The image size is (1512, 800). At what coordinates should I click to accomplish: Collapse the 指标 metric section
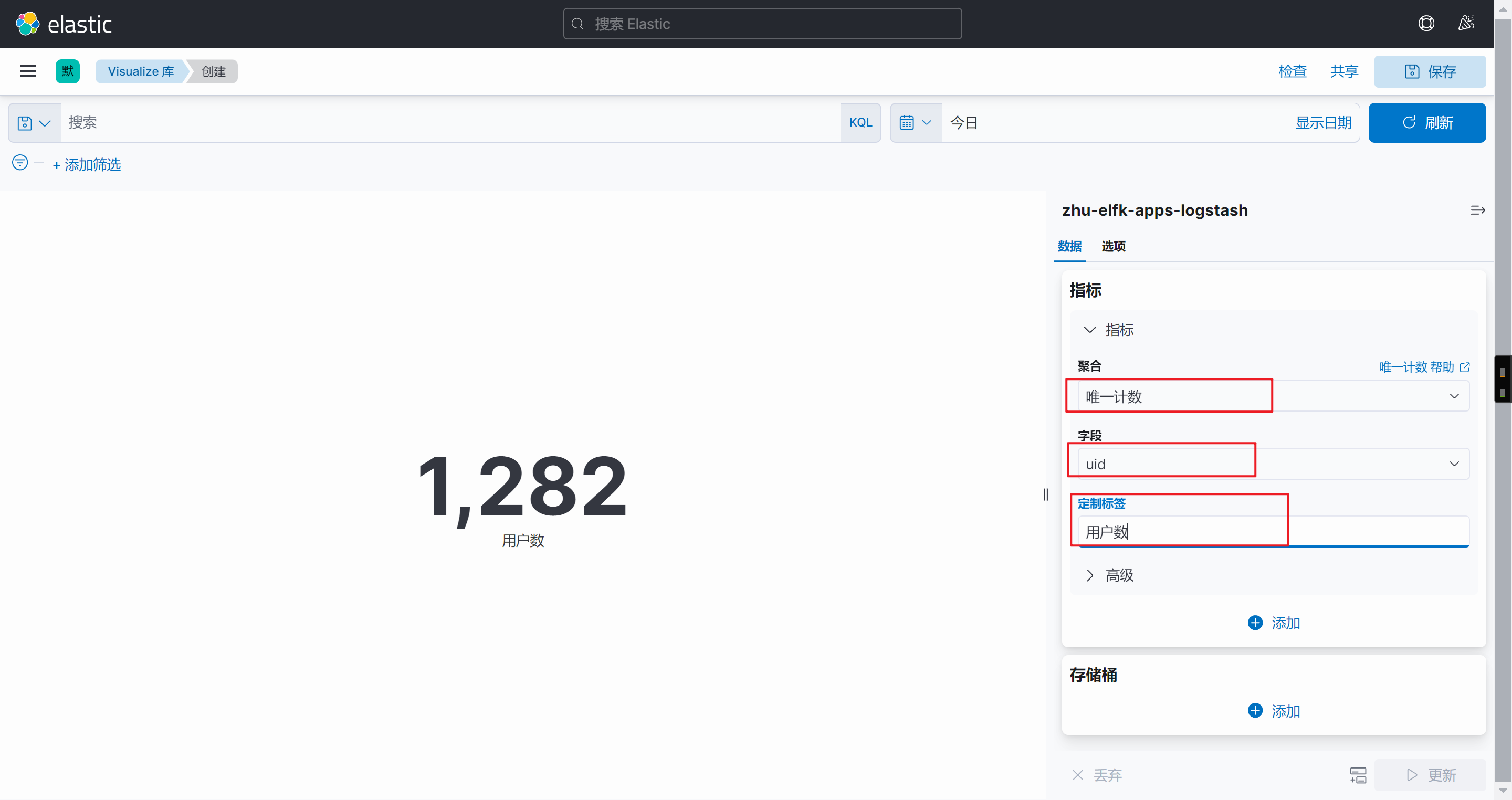tap(1108, 330)
